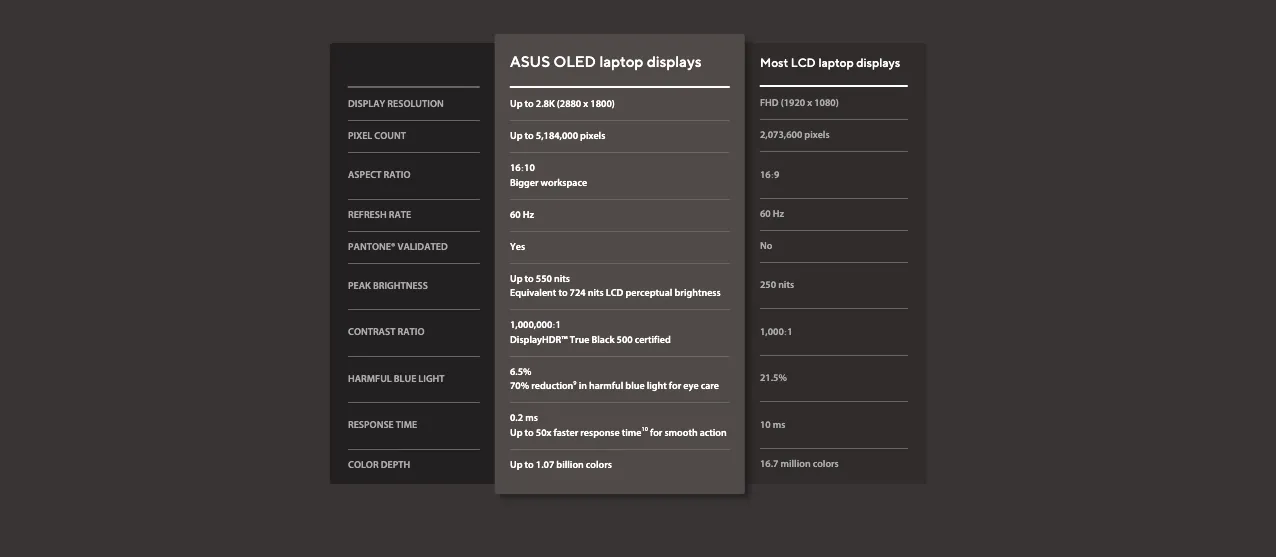Select the 'PANTONE® VALIDATED' row label
Image resolution: width=1276 pixels, height=557 pixels.
point(398,247)
